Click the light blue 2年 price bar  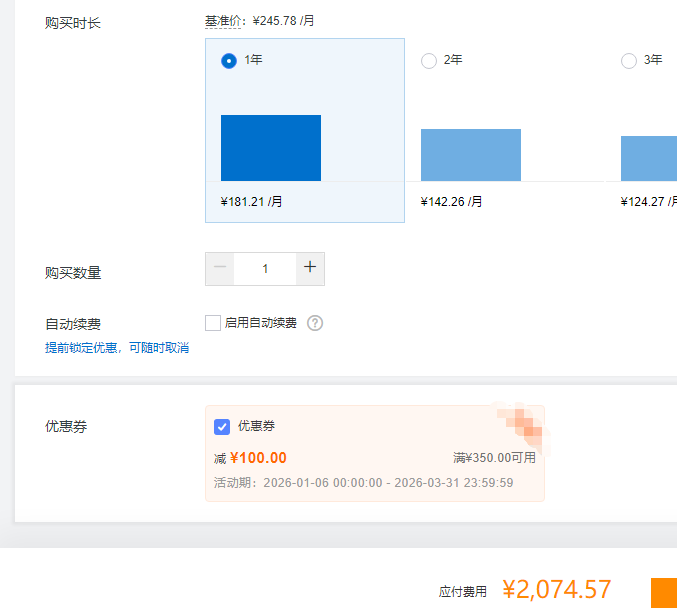[x=471, y=155]
